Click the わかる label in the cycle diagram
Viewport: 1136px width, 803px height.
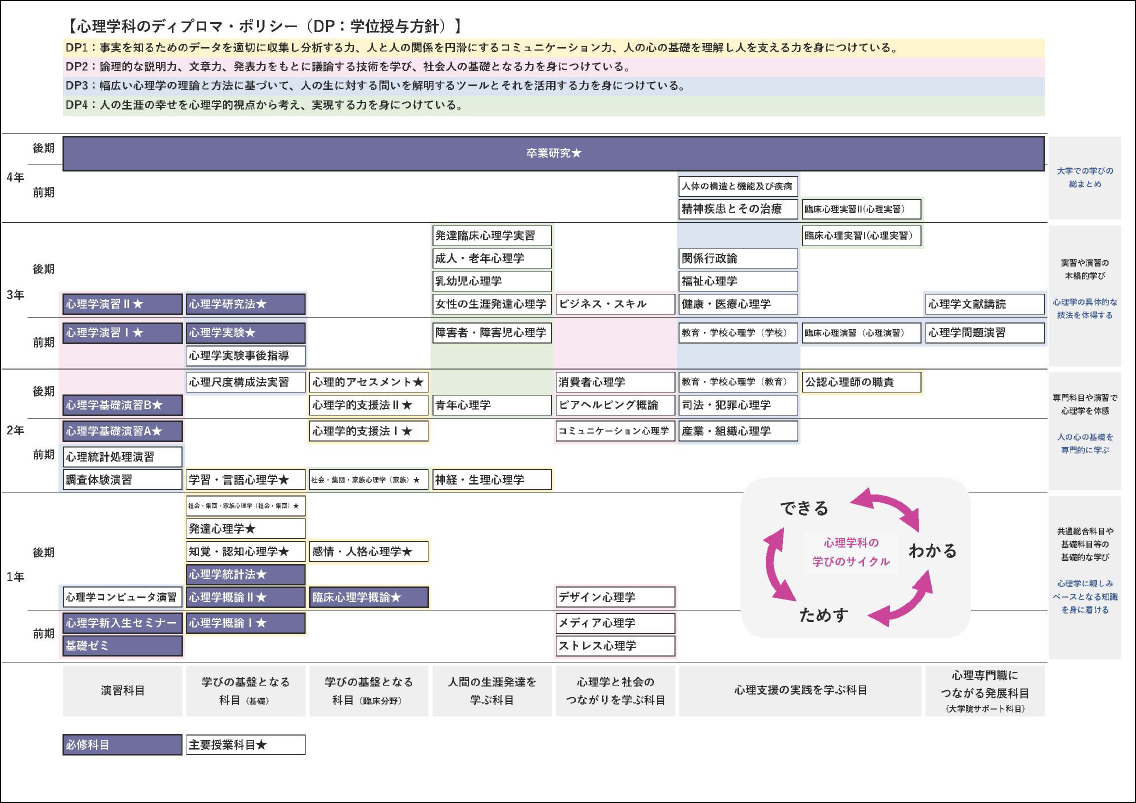[x=932, y=551]
